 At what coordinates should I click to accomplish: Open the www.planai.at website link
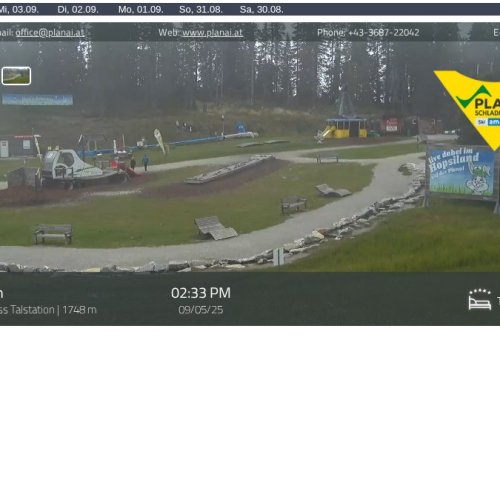212,32
